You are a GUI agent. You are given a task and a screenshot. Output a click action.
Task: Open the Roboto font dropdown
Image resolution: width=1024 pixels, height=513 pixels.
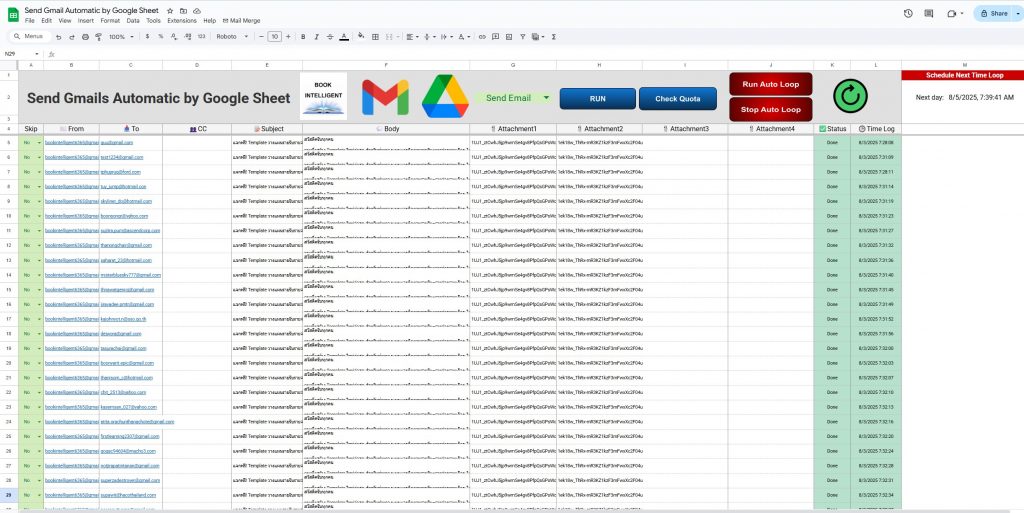232,37
